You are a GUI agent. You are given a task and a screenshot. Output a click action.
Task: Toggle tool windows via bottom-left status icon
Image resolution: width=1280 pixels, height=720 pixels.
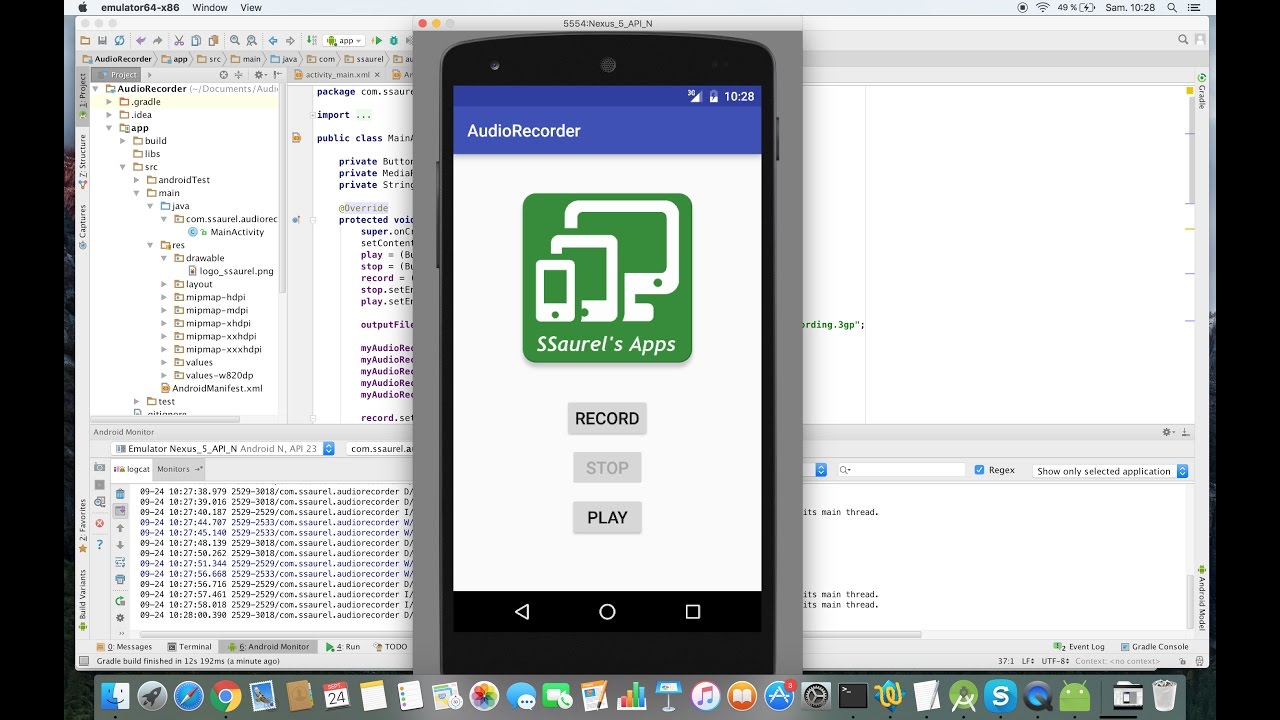85,661
